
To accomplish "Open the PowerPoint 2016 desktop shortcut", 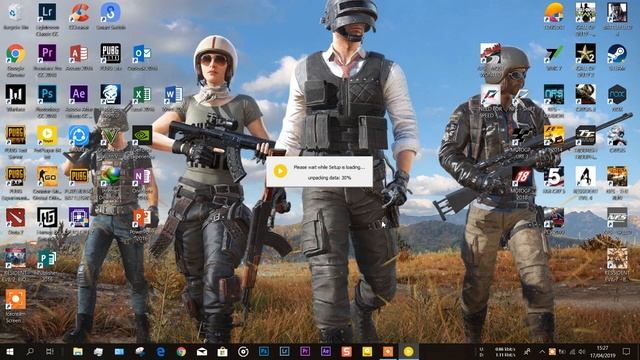I will point(142,218).
